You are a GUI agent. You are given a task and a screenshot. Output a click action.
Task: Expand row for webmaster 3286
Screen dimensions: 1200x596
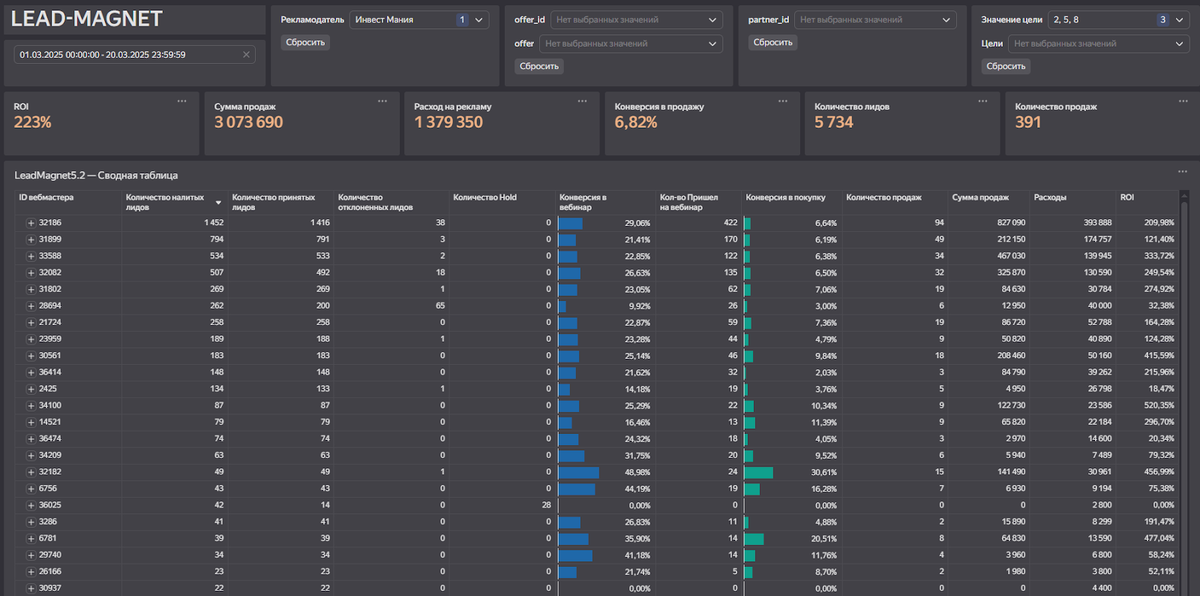pyautogui.click(x=30, y=522)
